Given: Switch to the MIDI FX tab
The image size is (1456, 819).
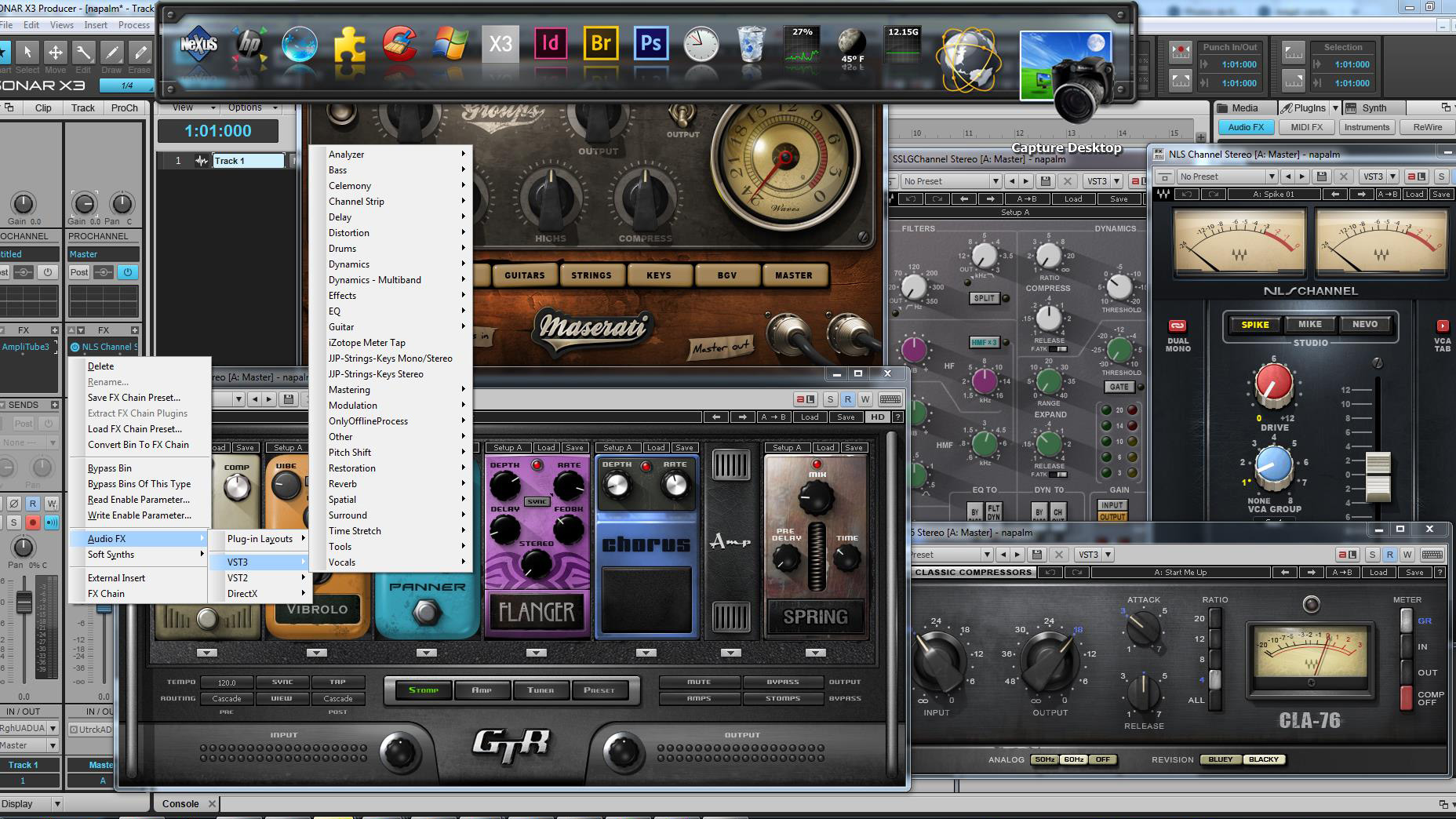Looking at the screenshot, I should coord(1306,127).
